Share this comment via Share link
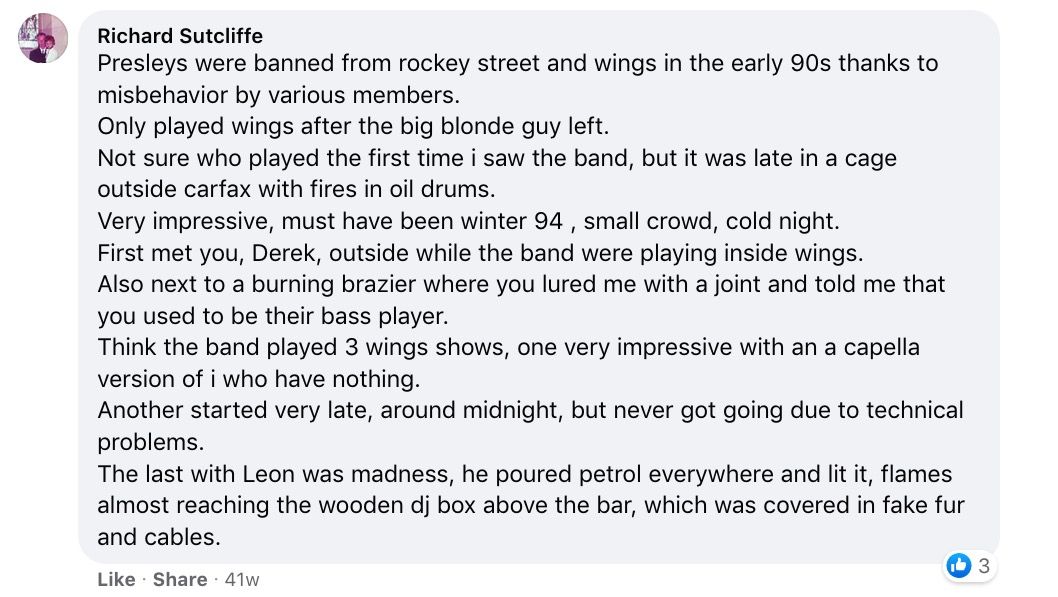1058x597 pixels. coord(180,579)
